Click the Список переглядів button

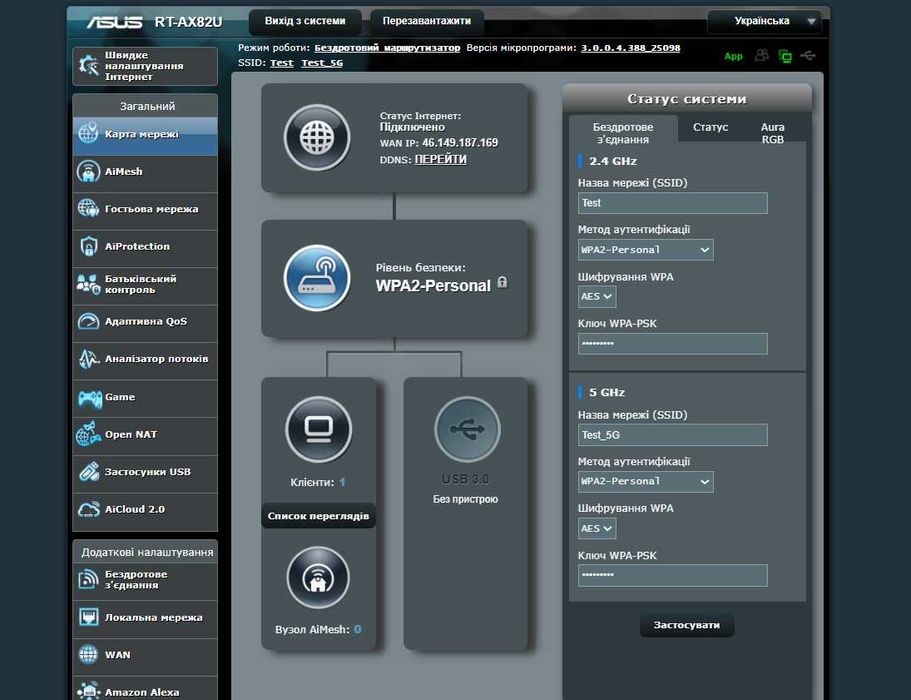pyautogui.click(x=318, y=516)
